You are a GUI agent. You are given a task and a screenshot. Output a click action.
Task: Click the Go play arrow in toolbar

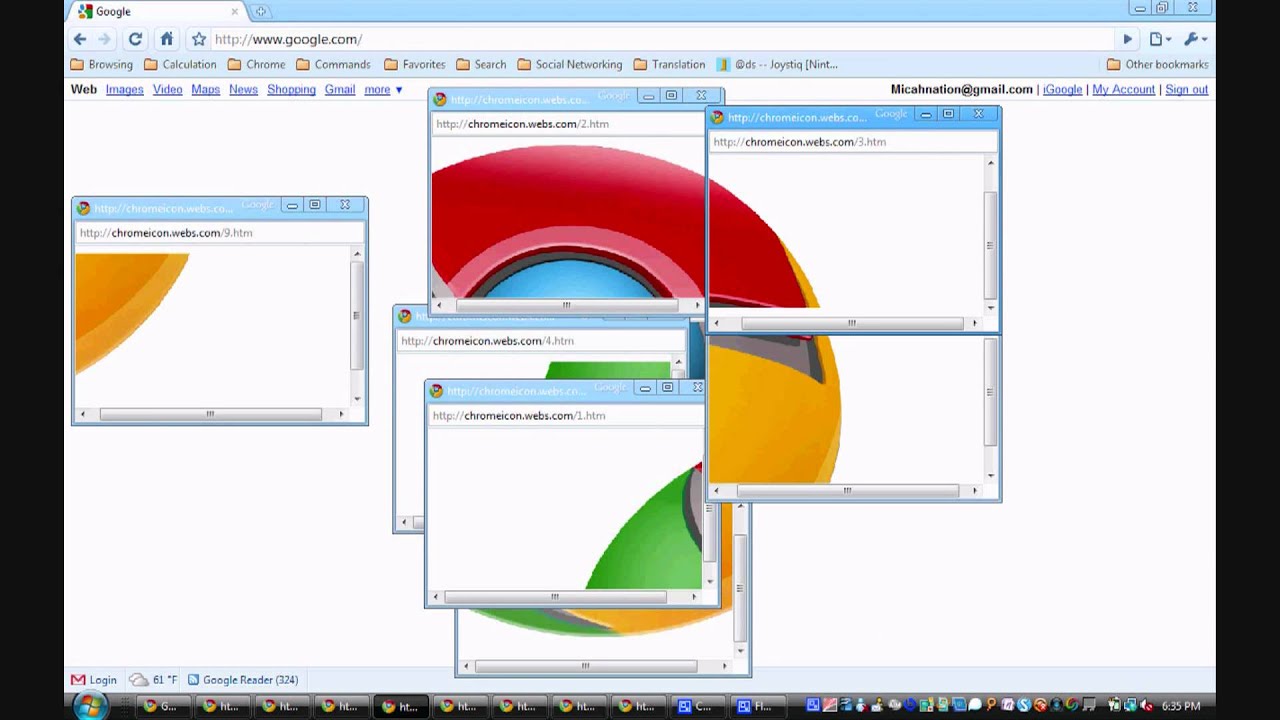tap(1127, 39)
